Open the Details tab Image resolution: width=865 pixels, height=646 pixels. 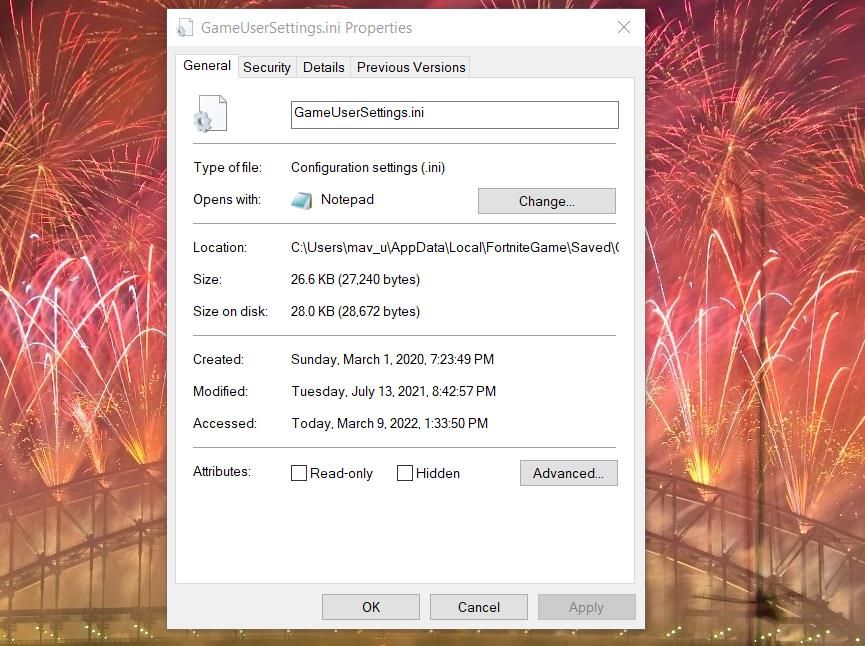pos(324,67)
